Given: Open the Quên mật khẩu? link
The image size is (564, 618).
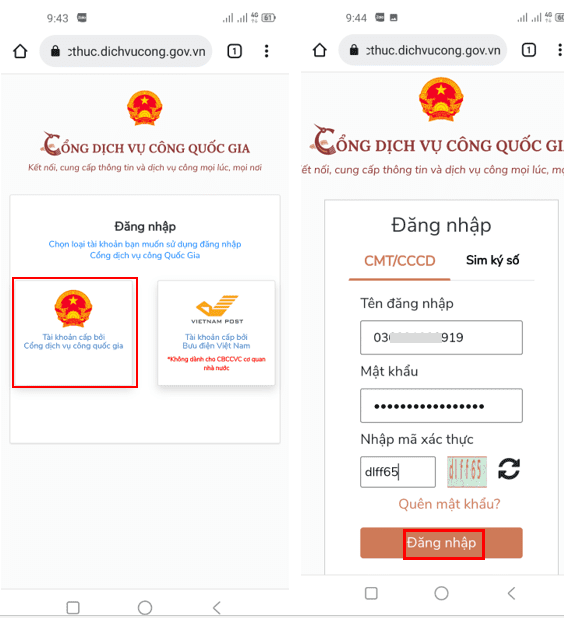Looking at the screenshot, I should (x=449, y=504).
